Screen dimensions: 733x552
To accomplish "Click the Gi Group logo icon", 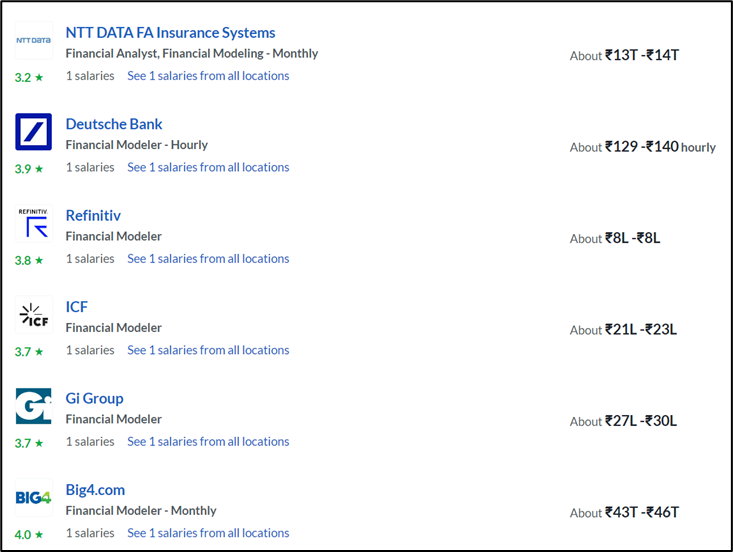I will pyautogui.click(x=34, y=406).
